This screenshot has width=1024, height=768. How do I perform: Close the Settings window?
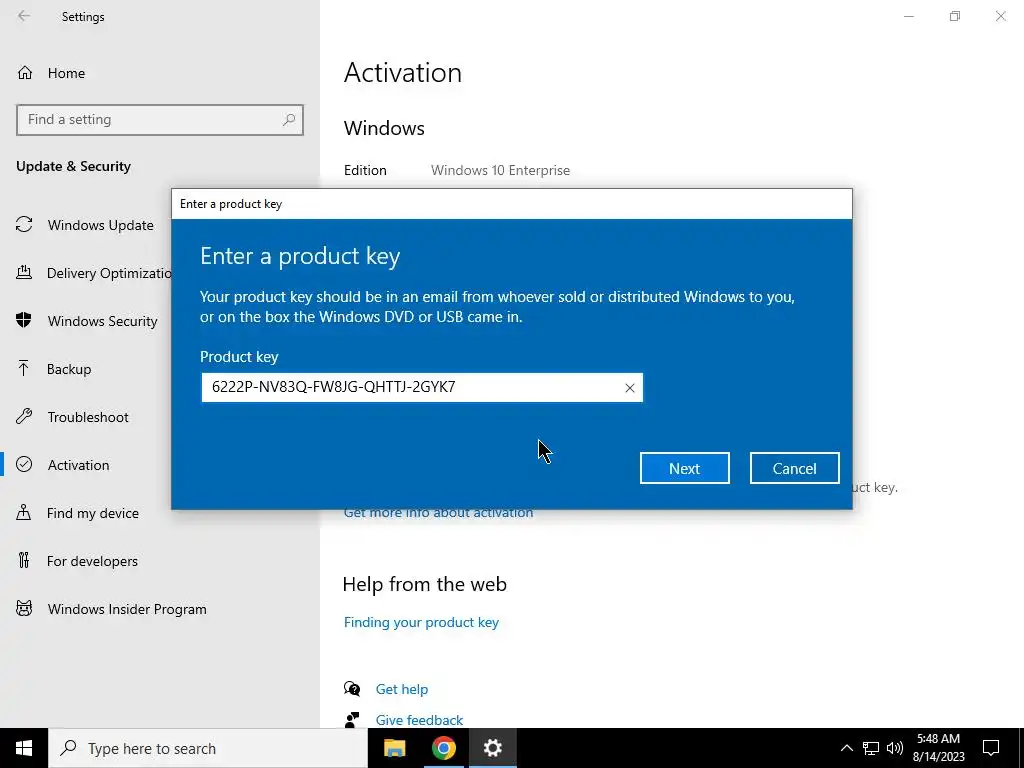1000,16
